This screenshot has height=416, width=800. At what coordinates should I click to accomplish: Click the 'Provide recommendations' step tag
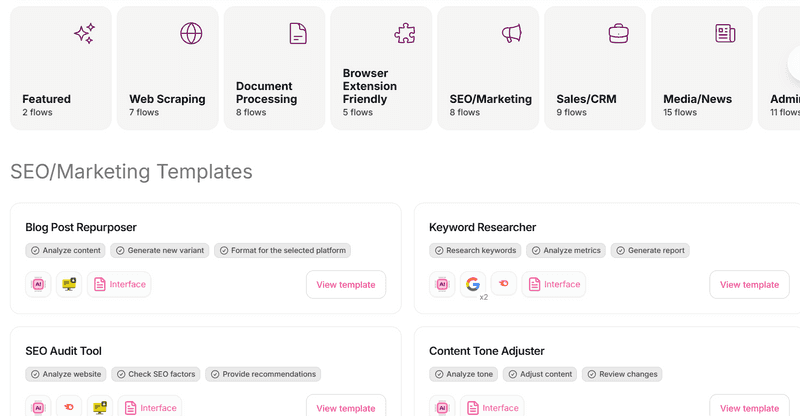263,374
